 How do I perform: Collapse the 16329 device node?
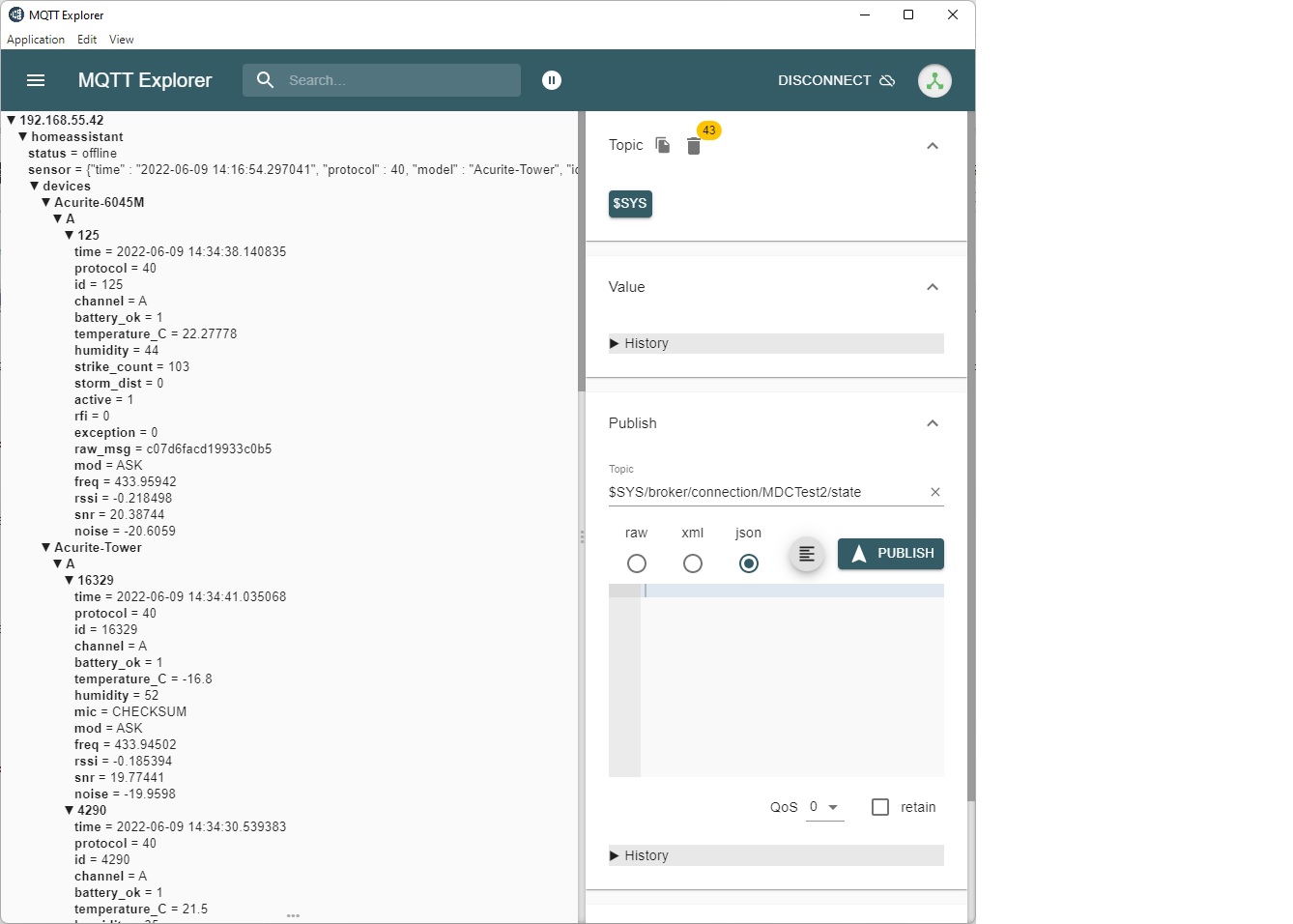[70, 580]
